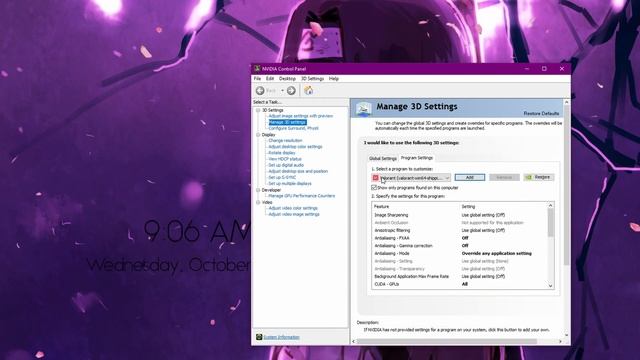640x360 pixels.
Task: Open the 3D Settings menu
Action: coord(312,79)
